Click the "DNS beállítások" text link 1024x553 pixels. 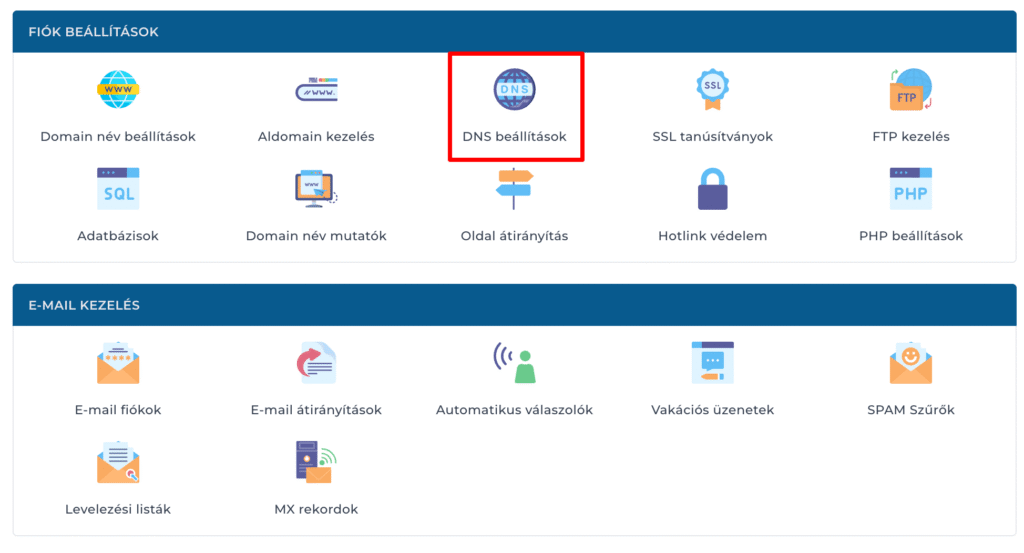click(x=514, y=136)
